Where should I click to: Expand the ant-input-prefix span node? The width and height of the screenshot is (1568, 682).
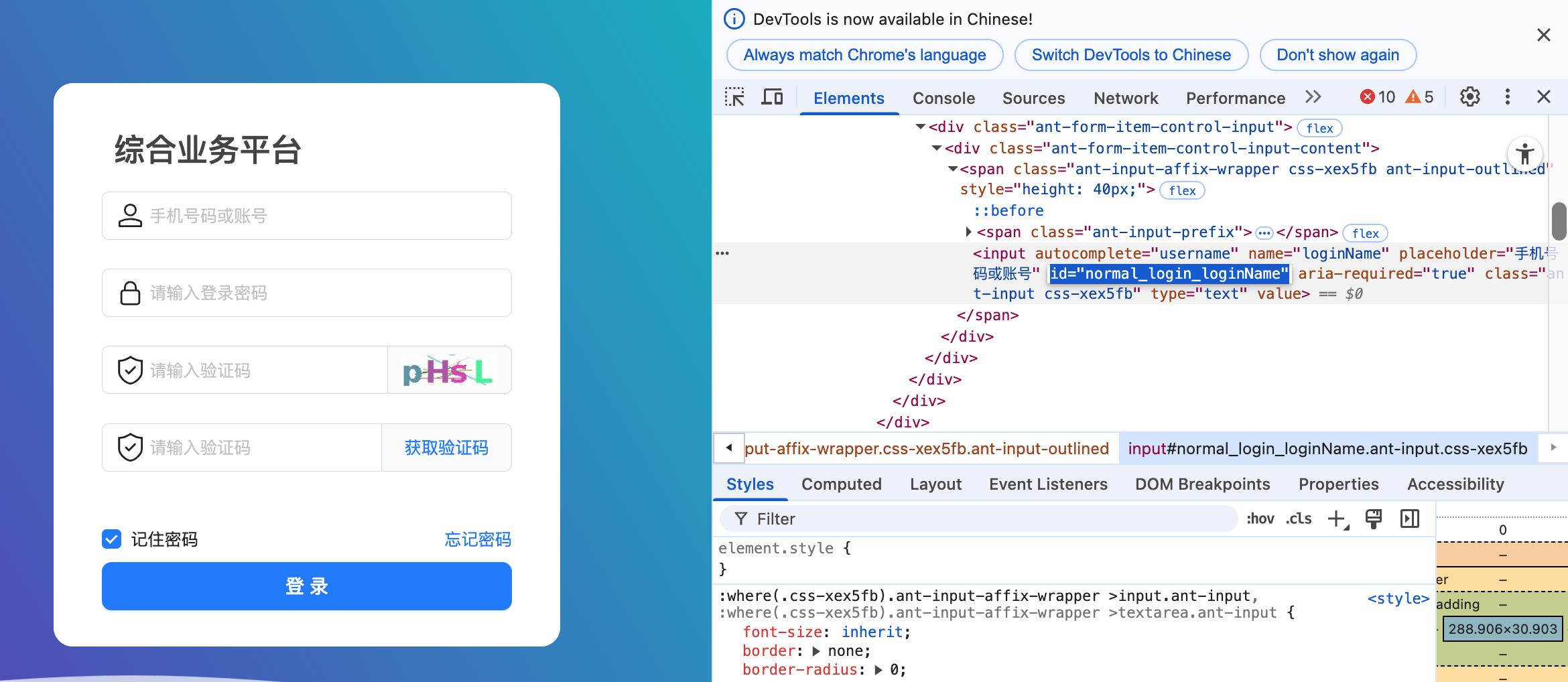[968, 232]
